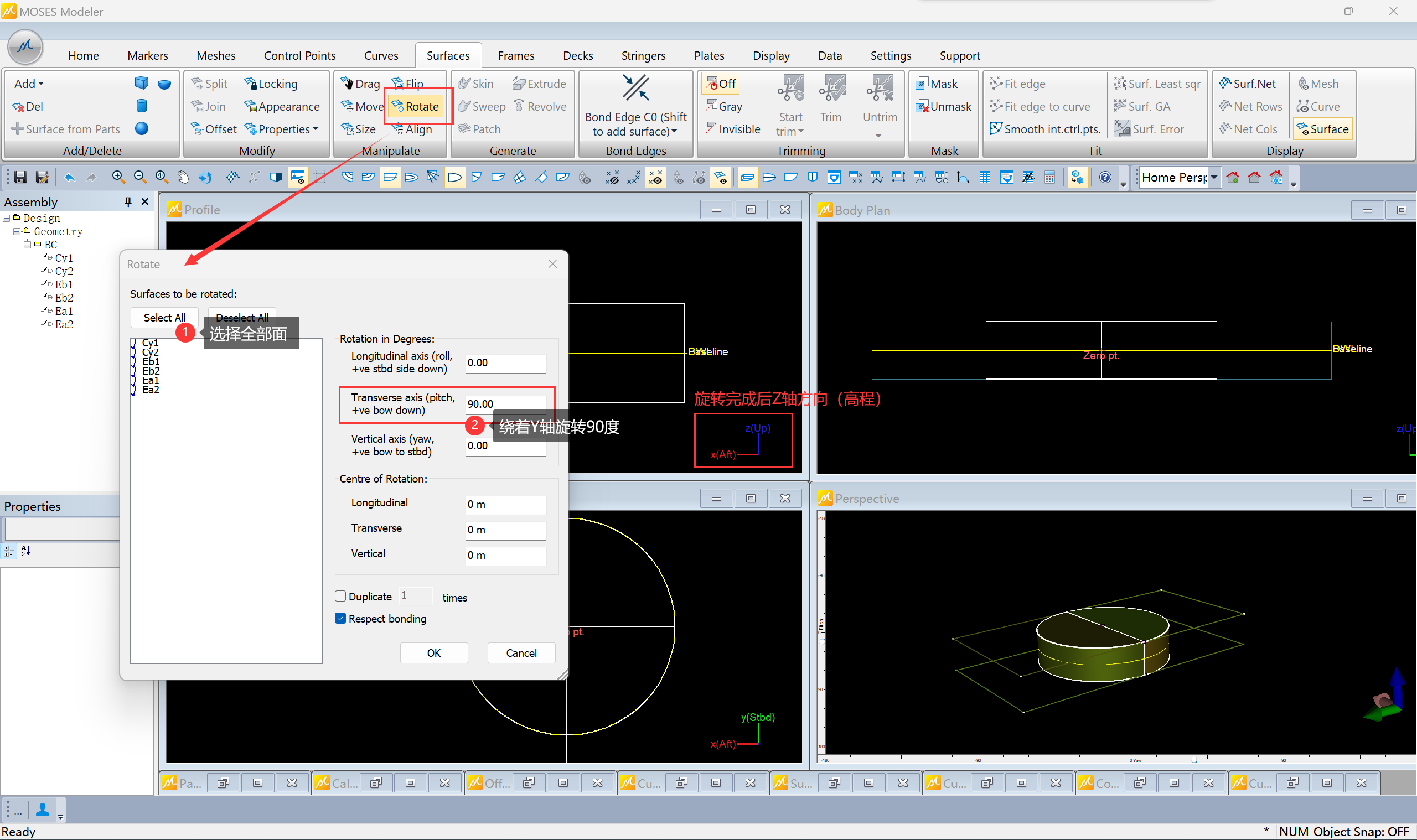The width and height of the screenshot is (1417, 840).
Task: Select the Revolve generate tool
Action: click(x=540, y=106)
